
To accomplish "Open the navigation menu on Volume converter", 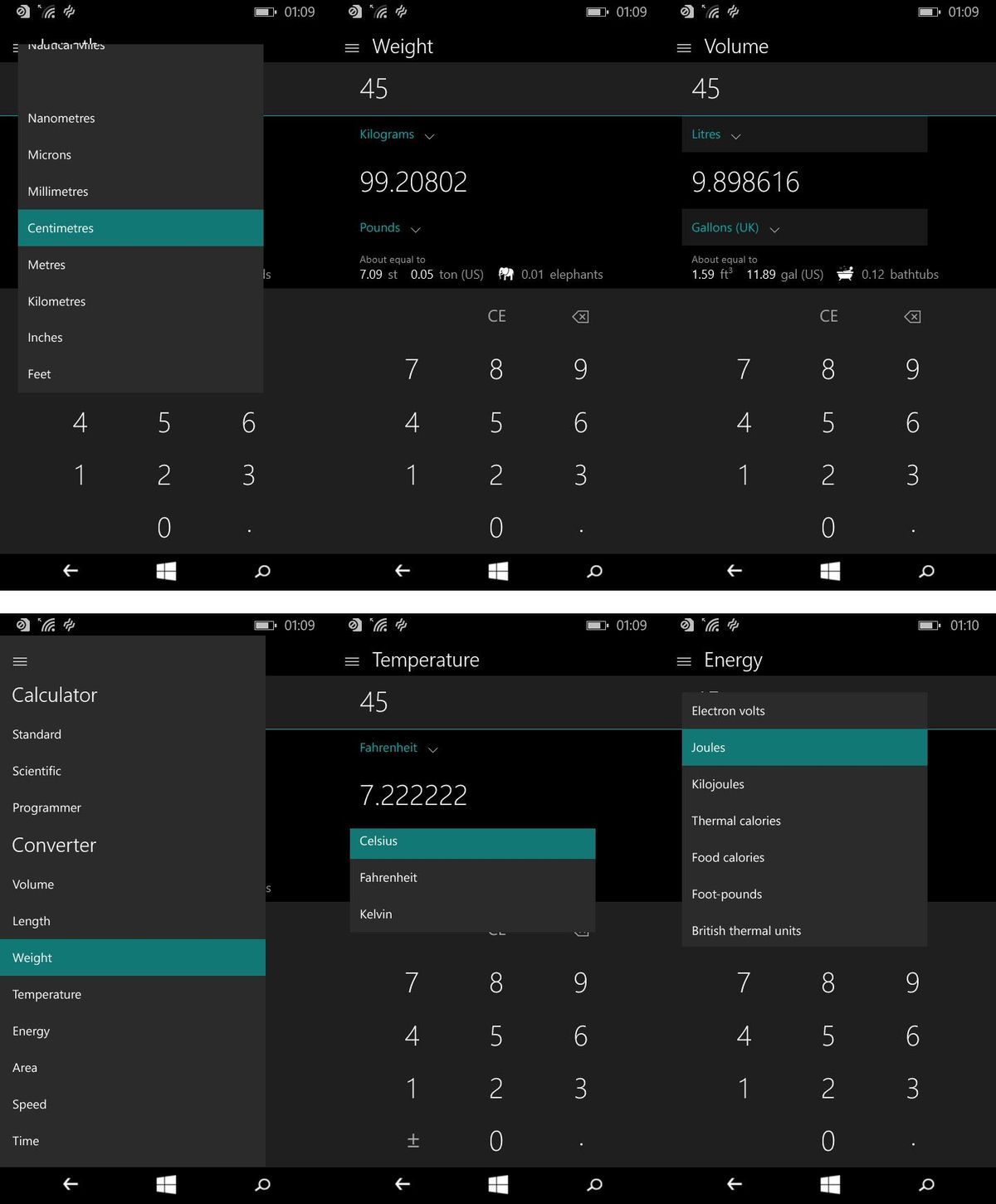I will pos(684,47).
